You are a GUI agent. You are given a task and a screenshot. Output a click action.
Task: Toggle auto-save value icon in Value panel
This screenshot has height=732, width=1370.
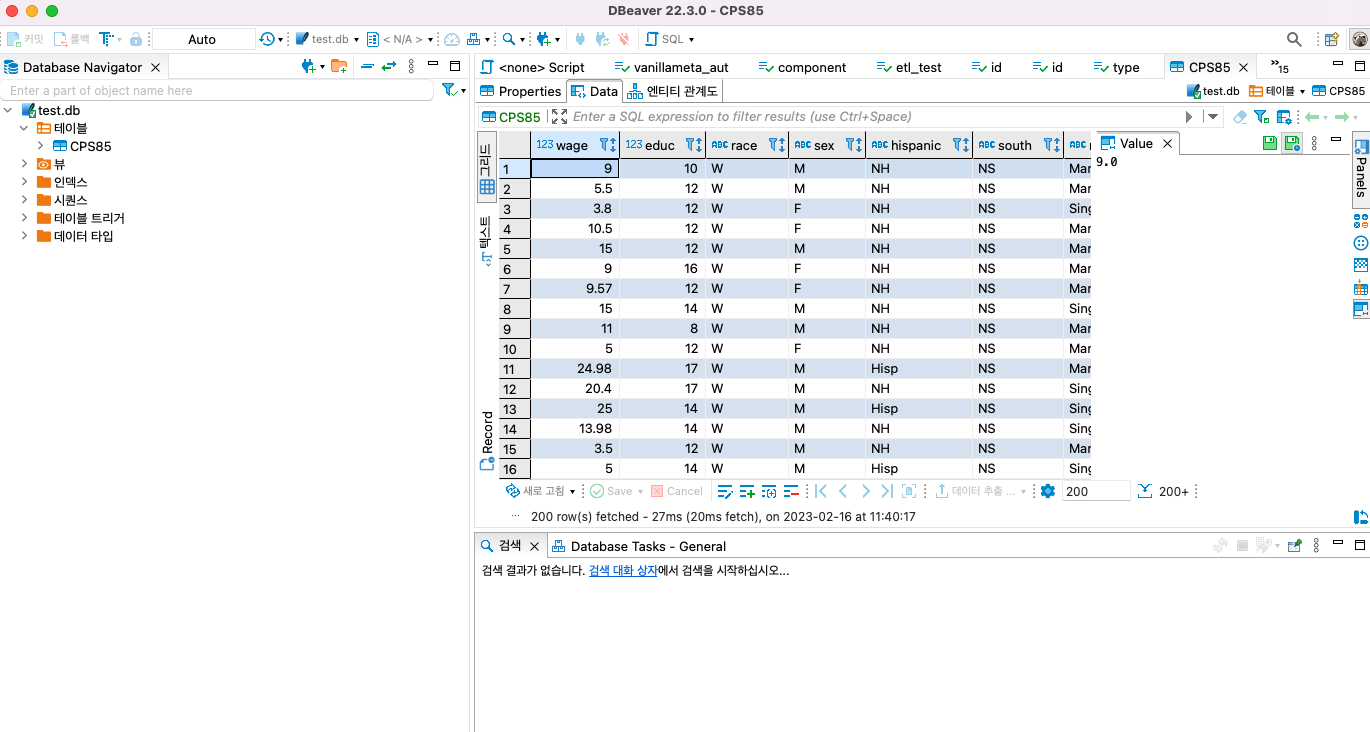click(x=1292, y=143)
